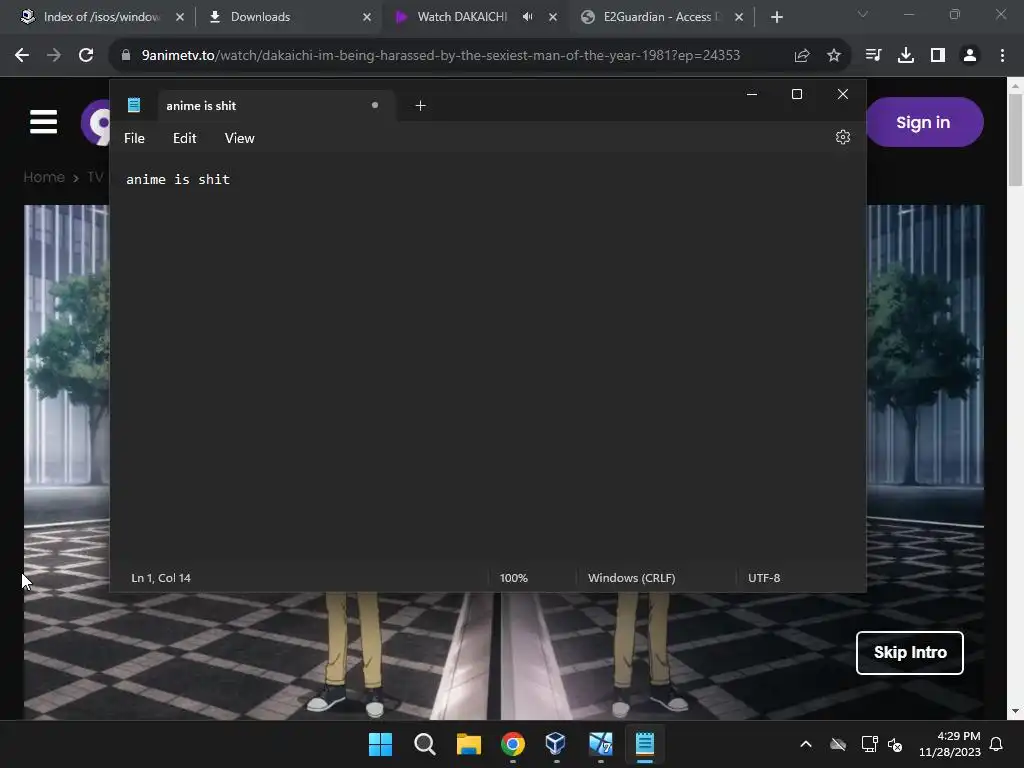1024x768 pixels.
Task: Show hidden system tray icons
Action: click(806, 744)
